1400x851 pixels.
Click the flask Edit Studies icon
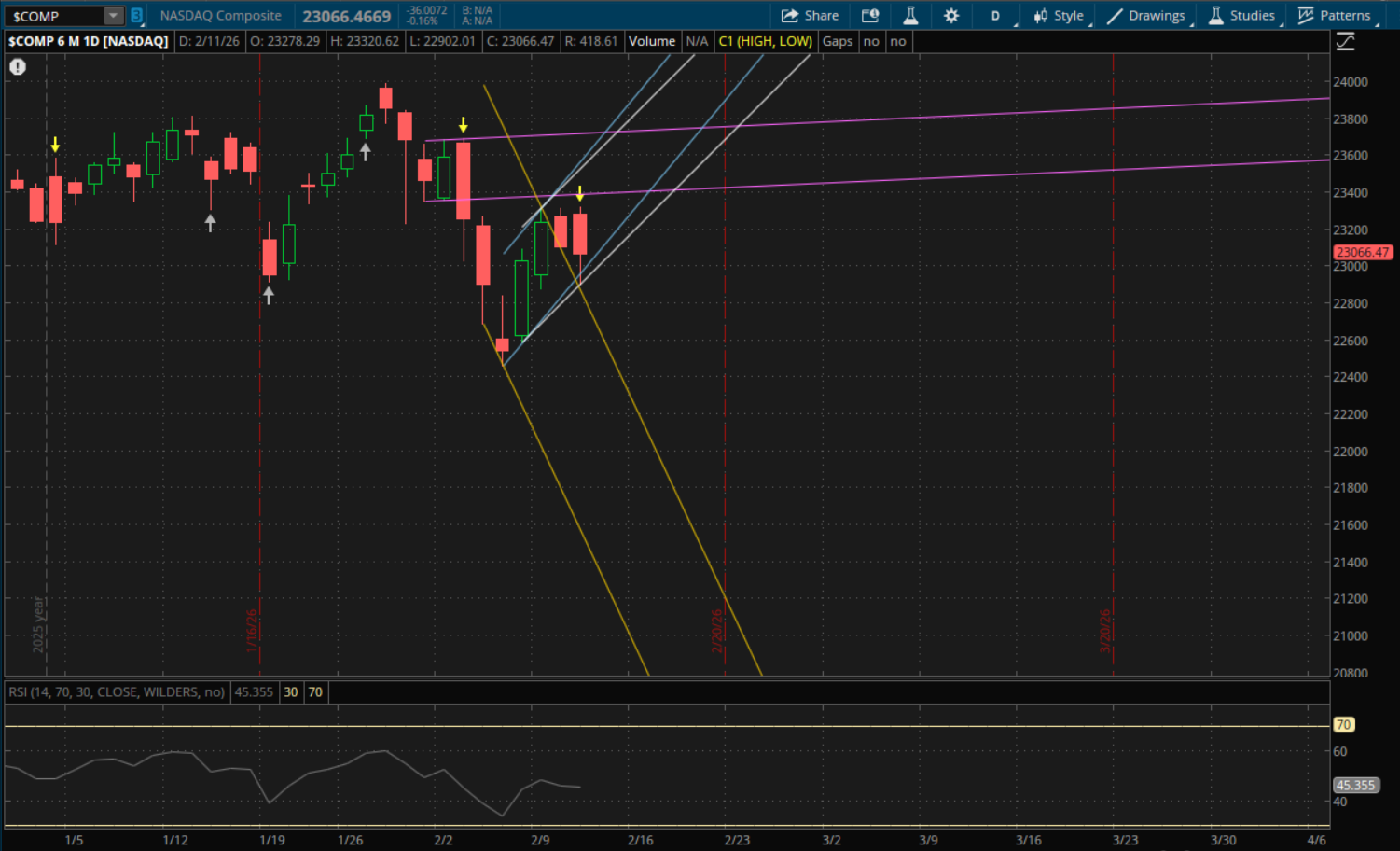(x=910, y=16)
